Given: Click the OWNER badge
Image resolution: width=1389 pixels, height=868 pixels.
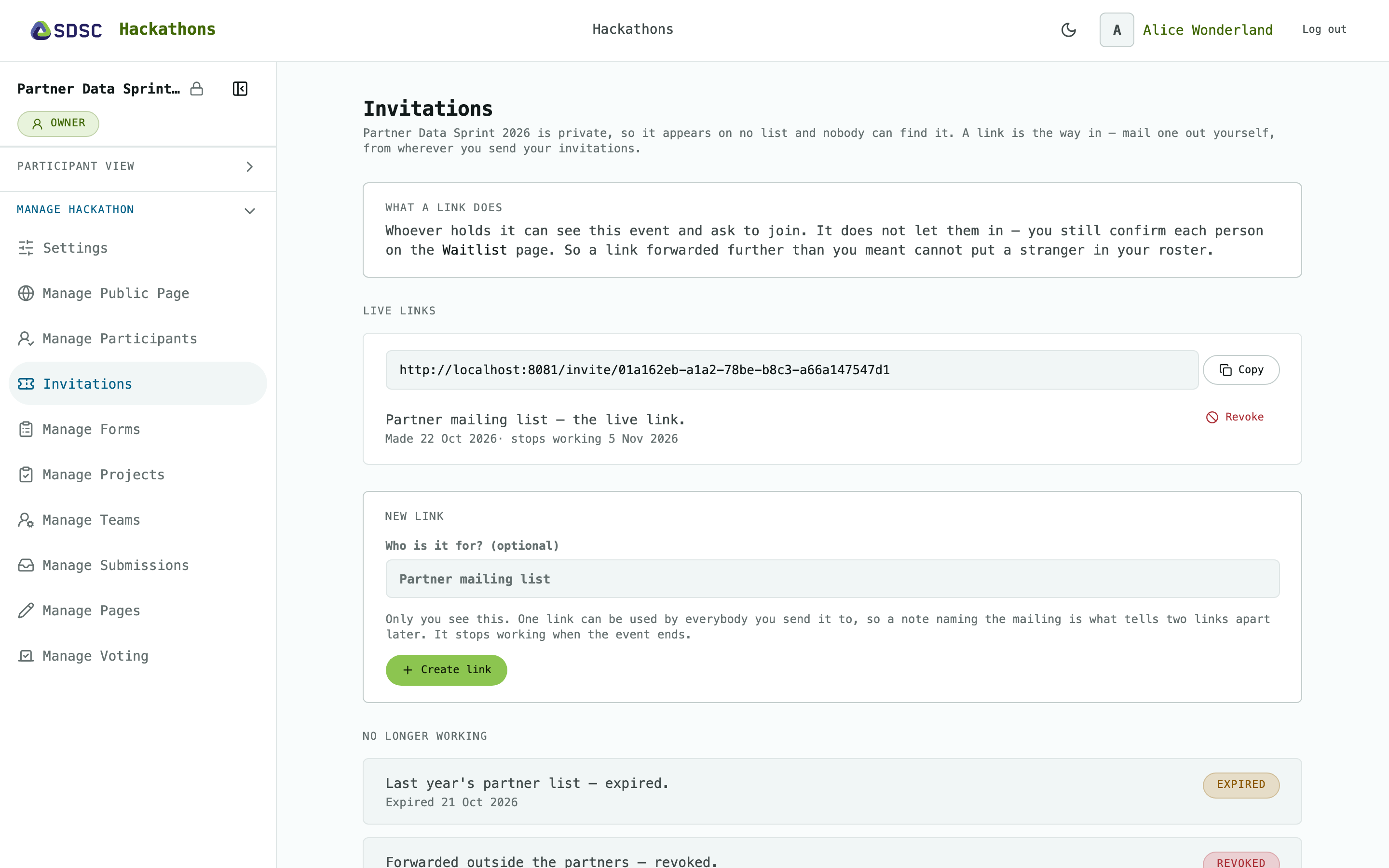Looking at the screenshot, I should click(x=58, y=123).
